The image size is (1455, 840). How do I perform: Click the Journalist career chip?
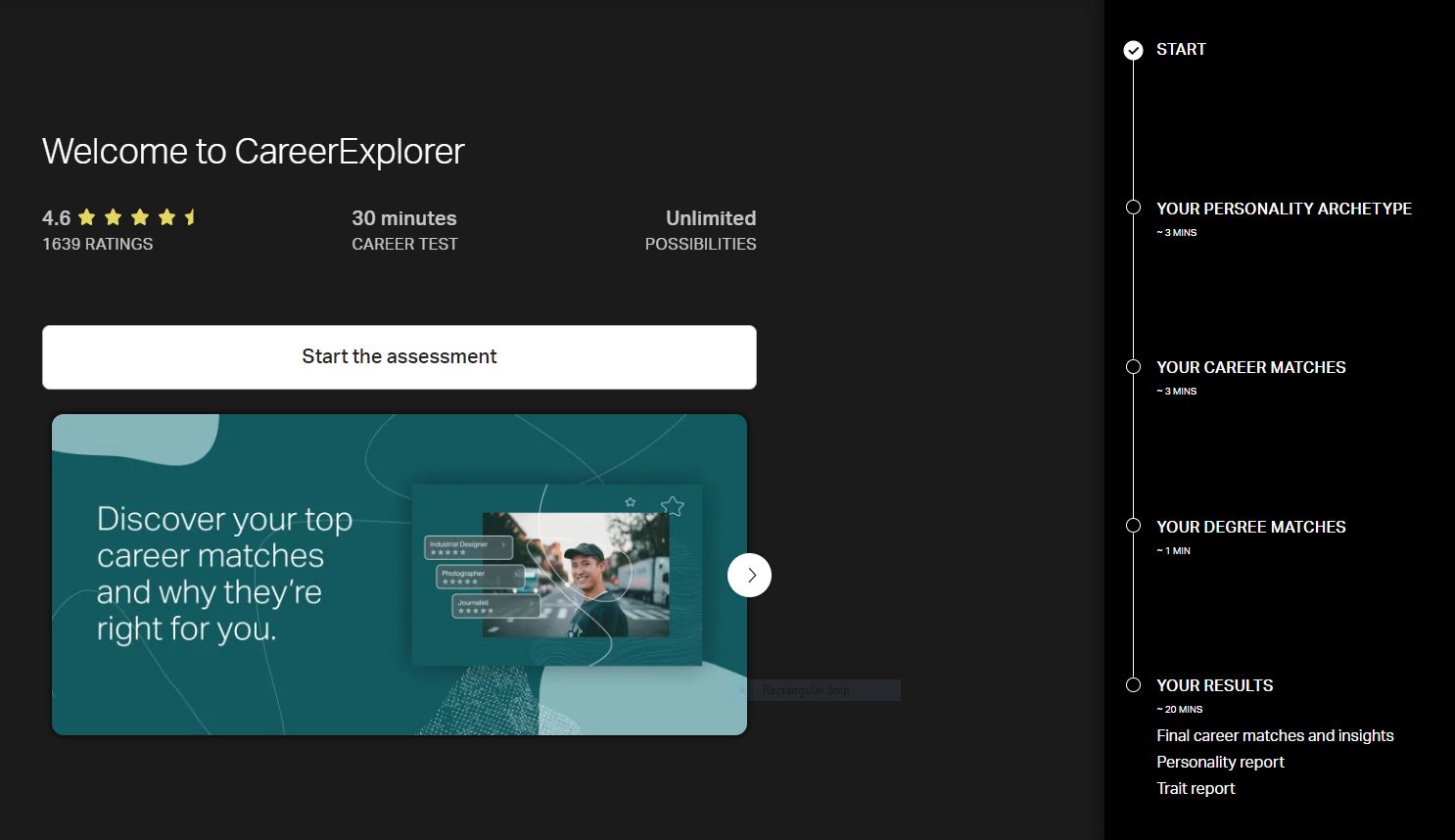tap(495, 606)
